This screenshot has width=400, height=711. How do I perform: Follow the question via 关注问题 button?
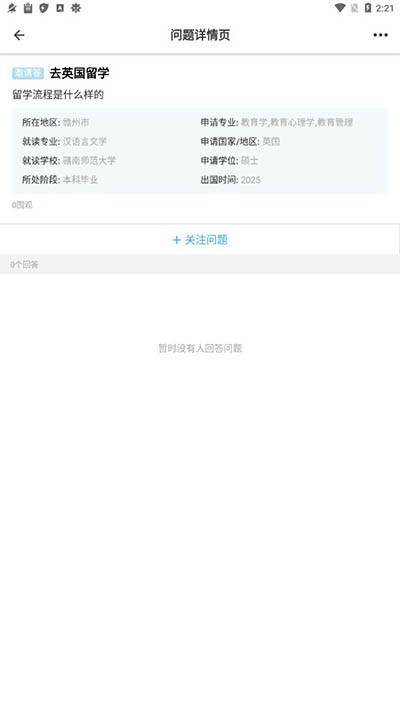pyautogui.click(x=200, y=239)
